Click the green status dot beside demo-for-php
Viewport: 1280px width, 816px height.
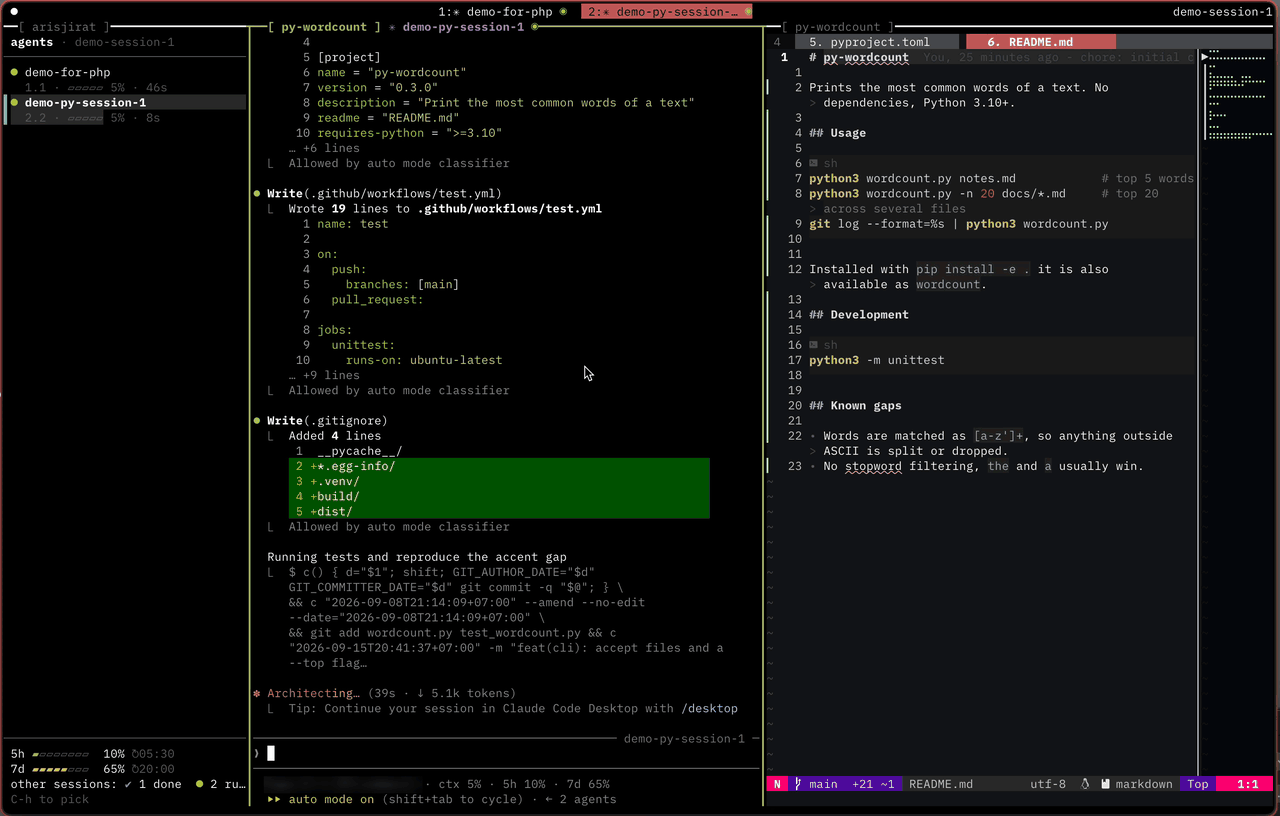click(15, 72)
